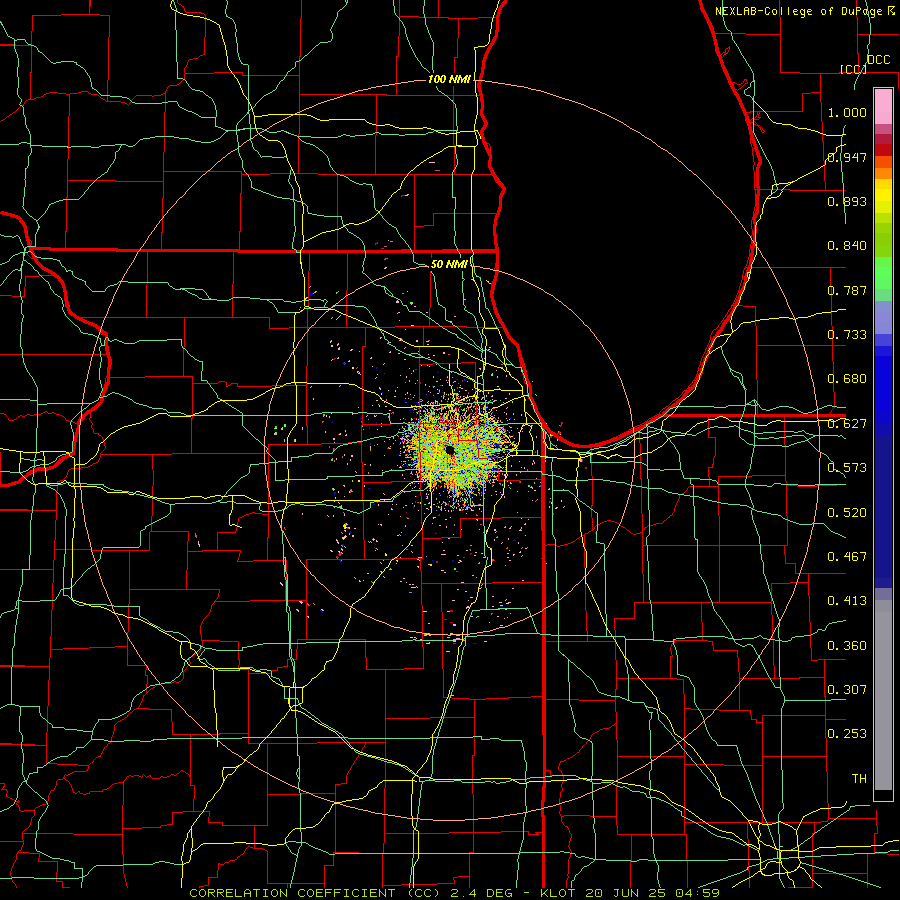Click the 100 NMI range ring label

coord(449,79)
